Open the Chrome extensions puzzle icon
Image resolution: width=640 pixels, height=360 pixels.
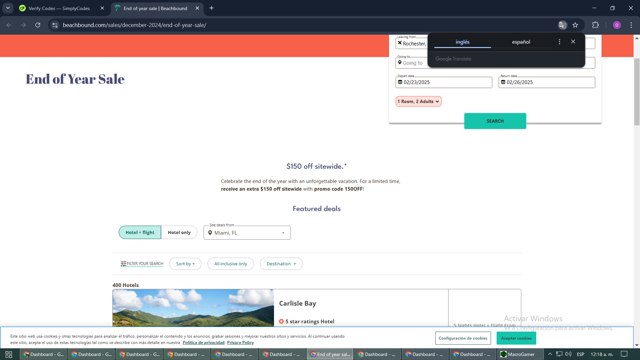[x=595, y=25]
